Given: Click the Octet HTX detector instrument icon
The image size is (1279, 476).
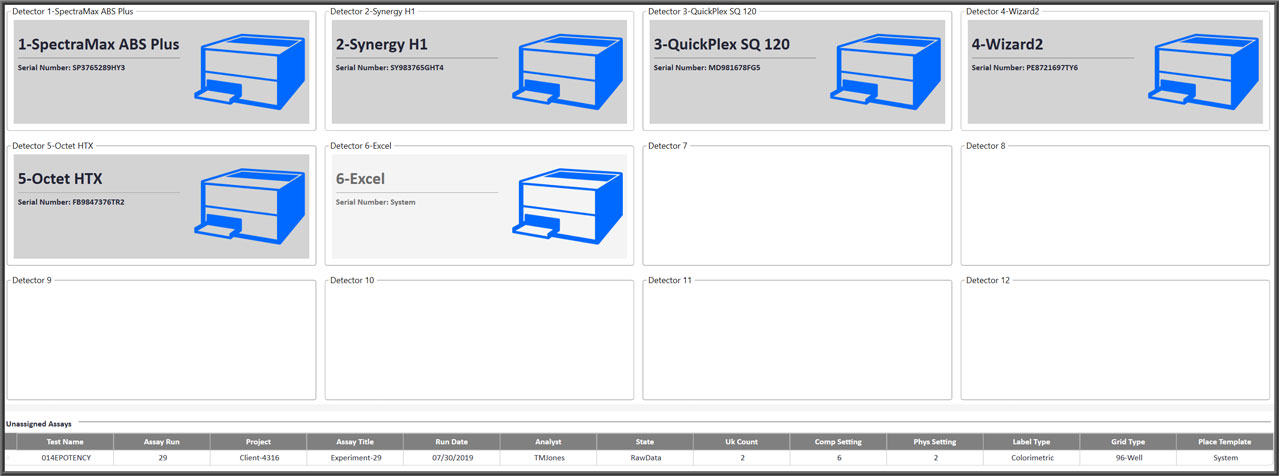Looking at the screenshot, I should click(x=249, y=206).
